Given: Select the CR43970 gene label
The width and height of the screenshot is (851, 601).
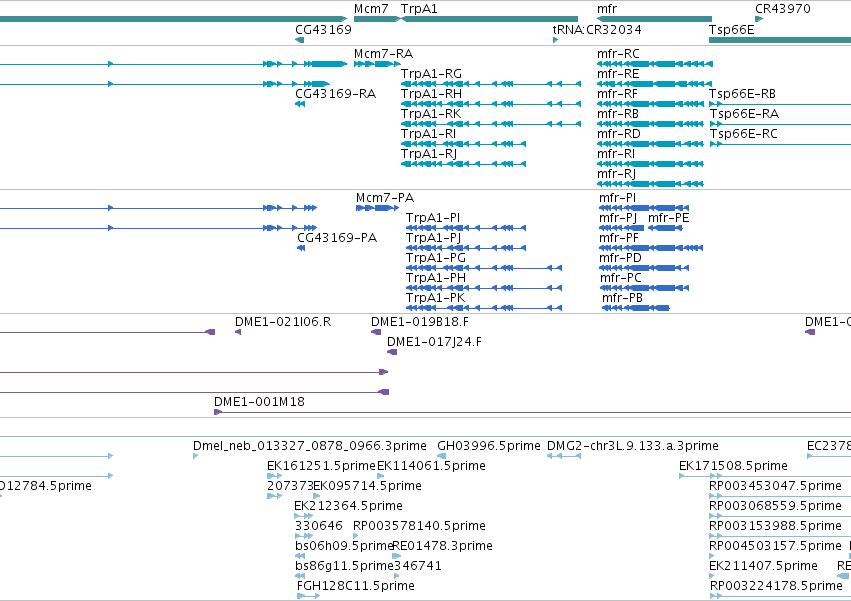Looking at the screenshot, I should click(783, 9).
